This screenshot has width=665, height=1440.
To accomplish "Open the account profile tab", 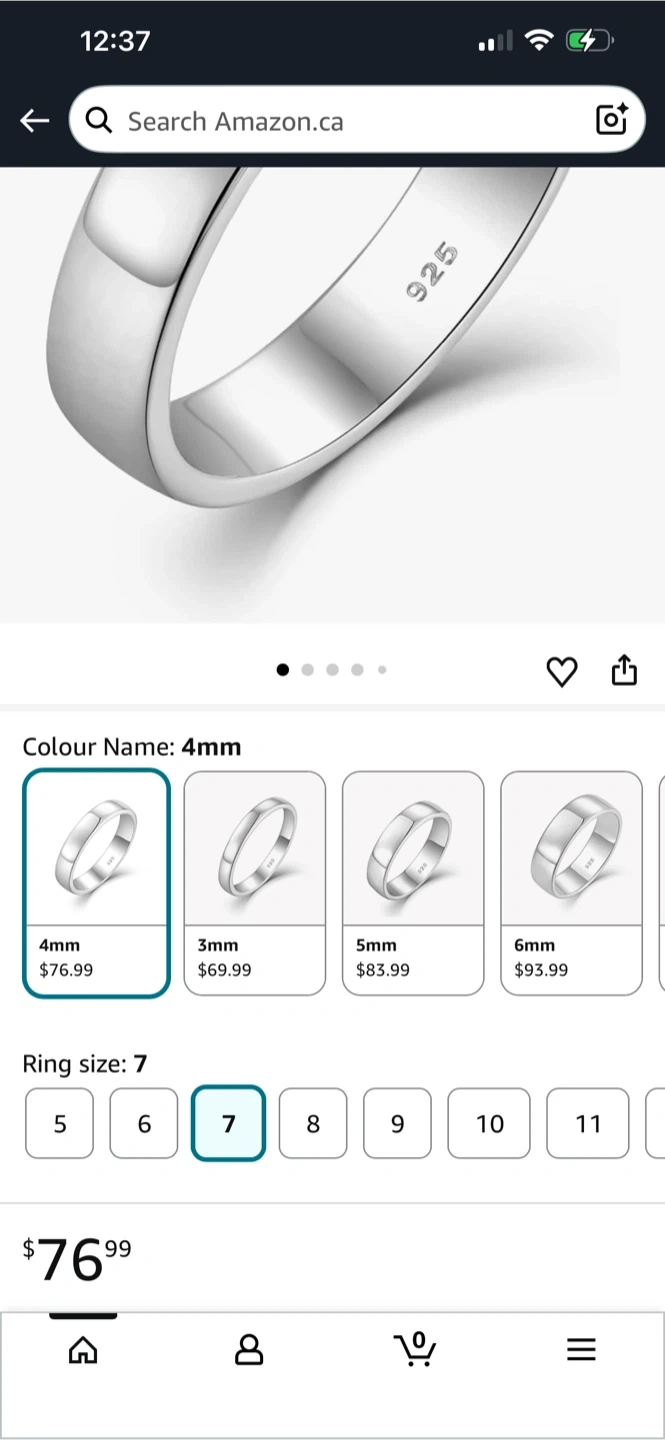I will point(248,1350).
